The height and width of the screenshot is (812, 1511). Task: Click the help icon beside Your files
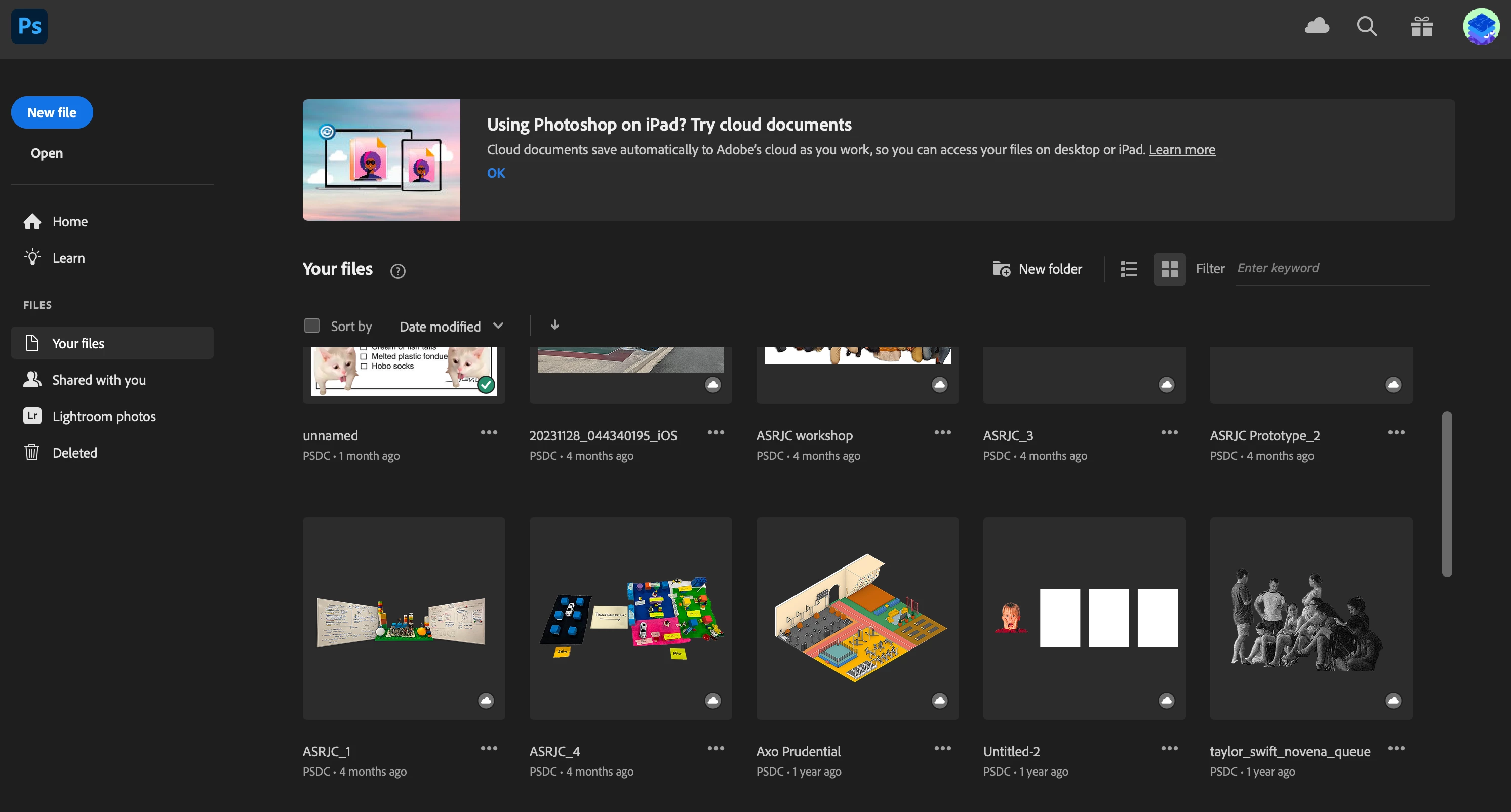[x=397, y=271]
